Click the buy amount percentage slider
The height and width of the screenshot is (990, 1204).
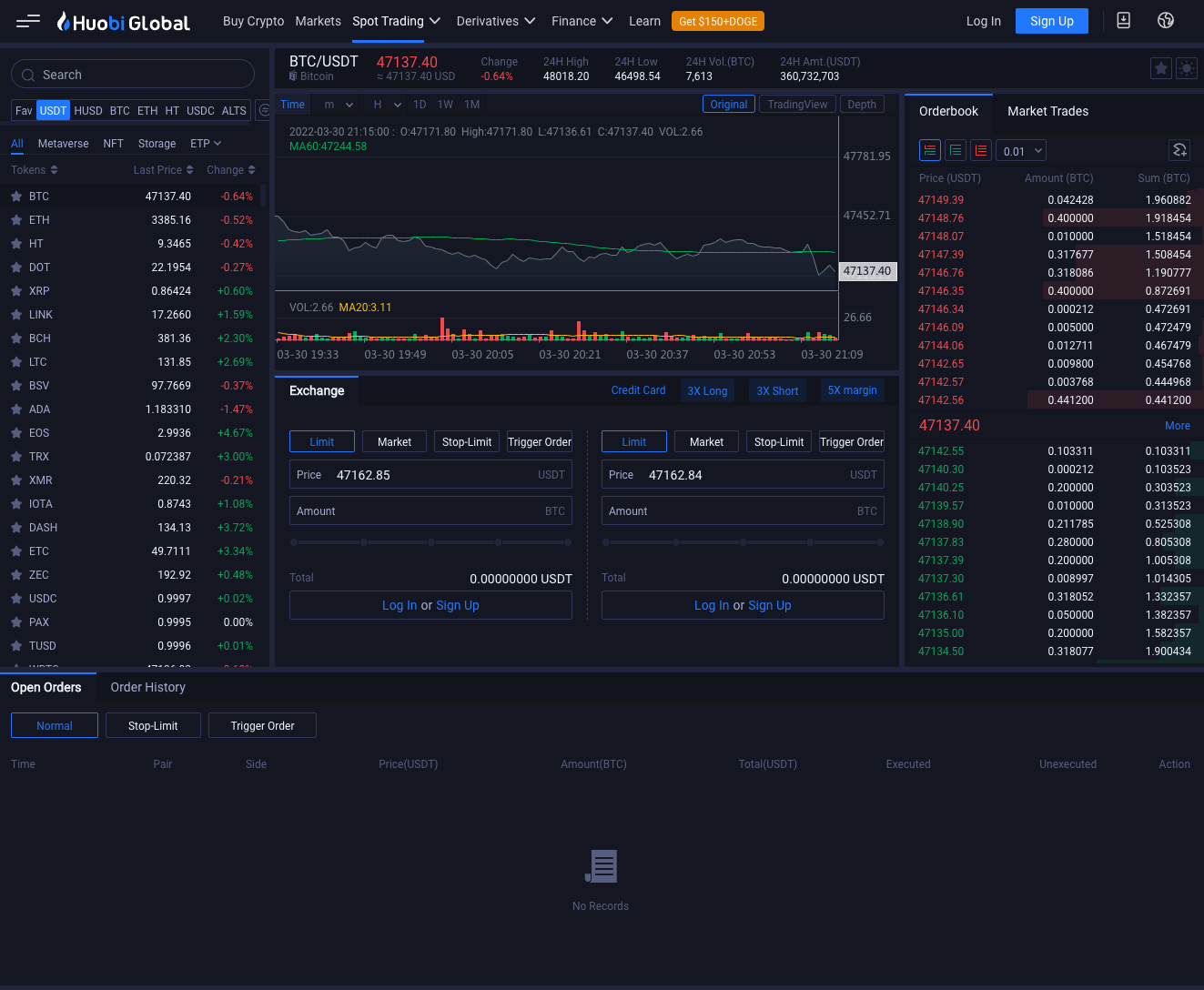[x=430, y=542]
